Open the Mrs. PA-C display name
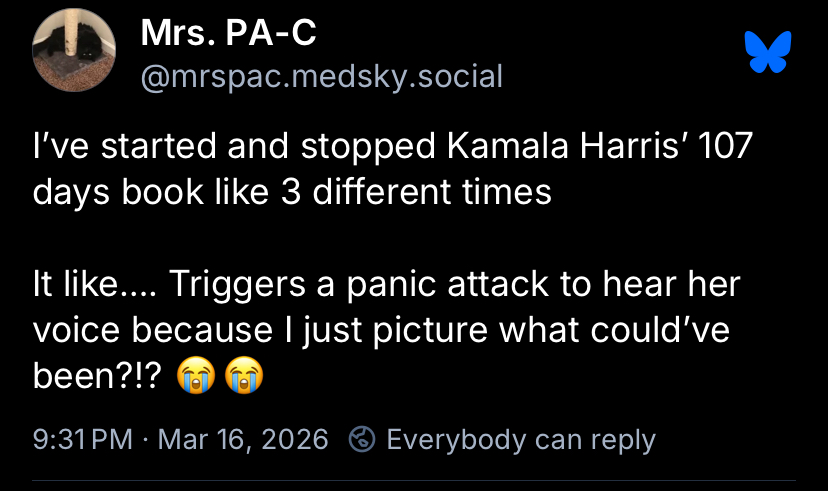Viewport: 828px width, 491px height. coord(229,34)
